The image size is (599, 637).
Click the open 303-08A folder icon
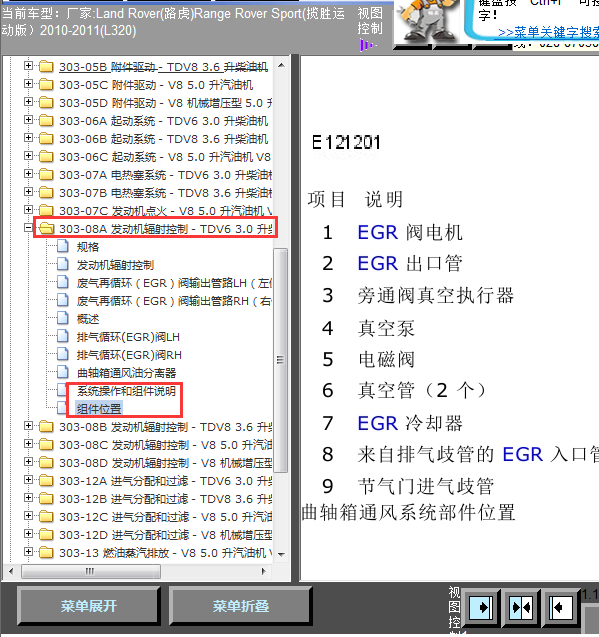pyautogui.click(x=46, y=229)
